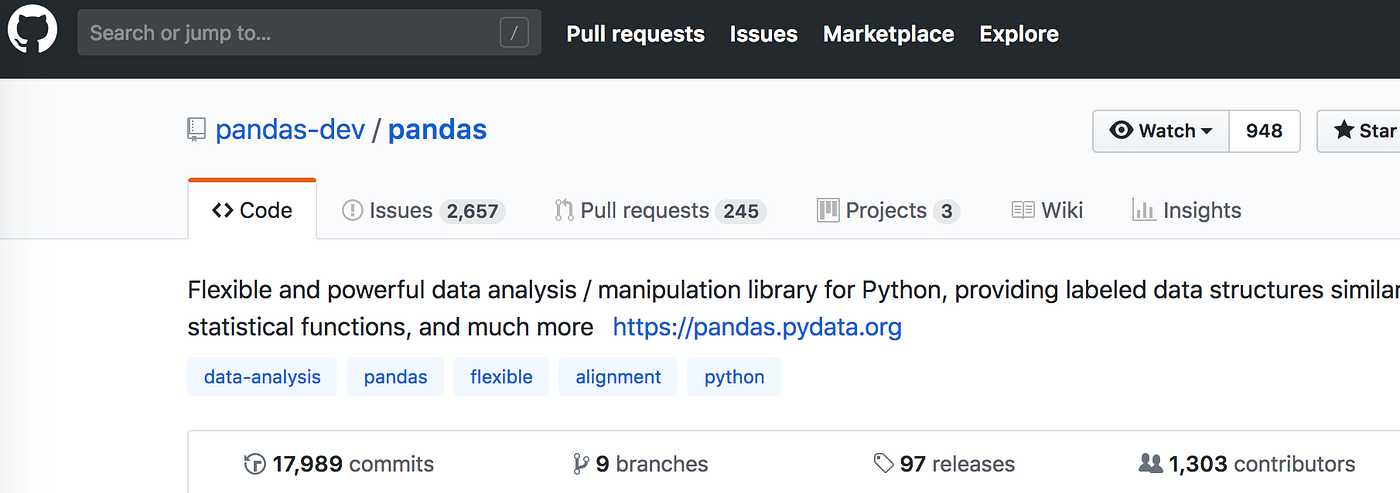This screenshot has width=1400, height=493.
Task: View the 97 releases page
Action: point(944,464)
